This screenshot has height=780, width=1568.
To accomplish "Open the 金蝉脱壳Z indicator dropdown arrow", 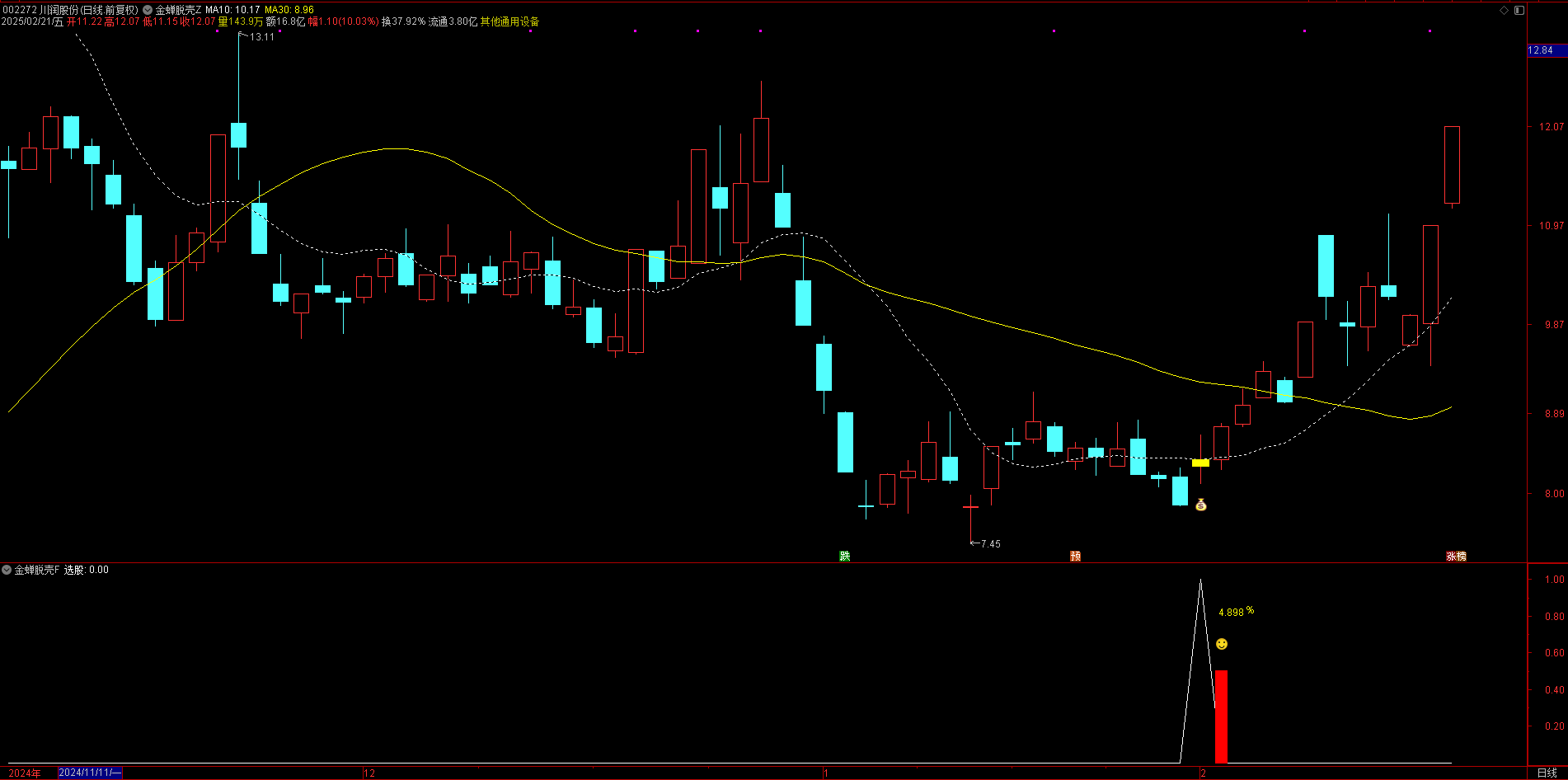I will (148, 10).
